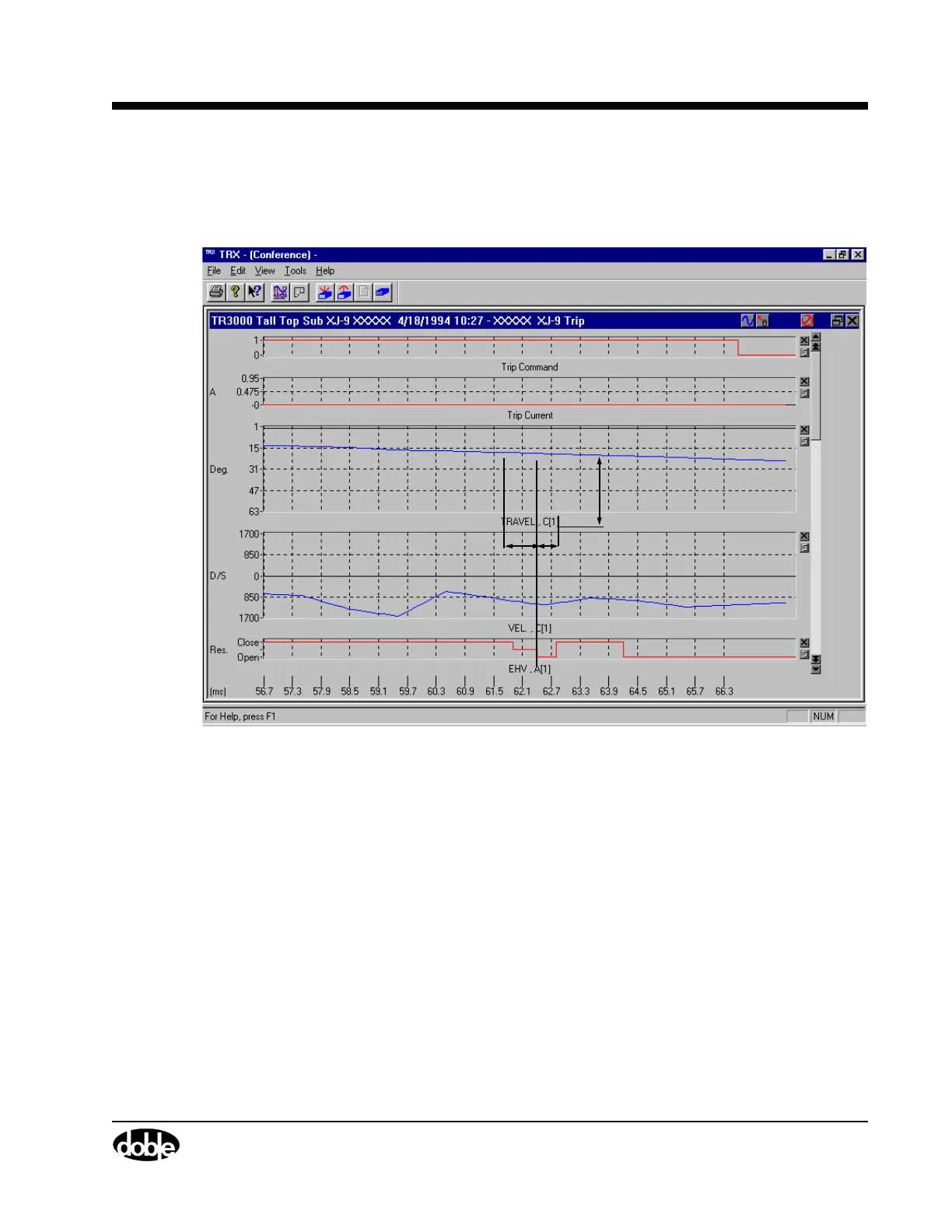Viewport: 952px width, 1232px height.
Task: Remove the Trip Command channel with its X
Action: [804, 341]
